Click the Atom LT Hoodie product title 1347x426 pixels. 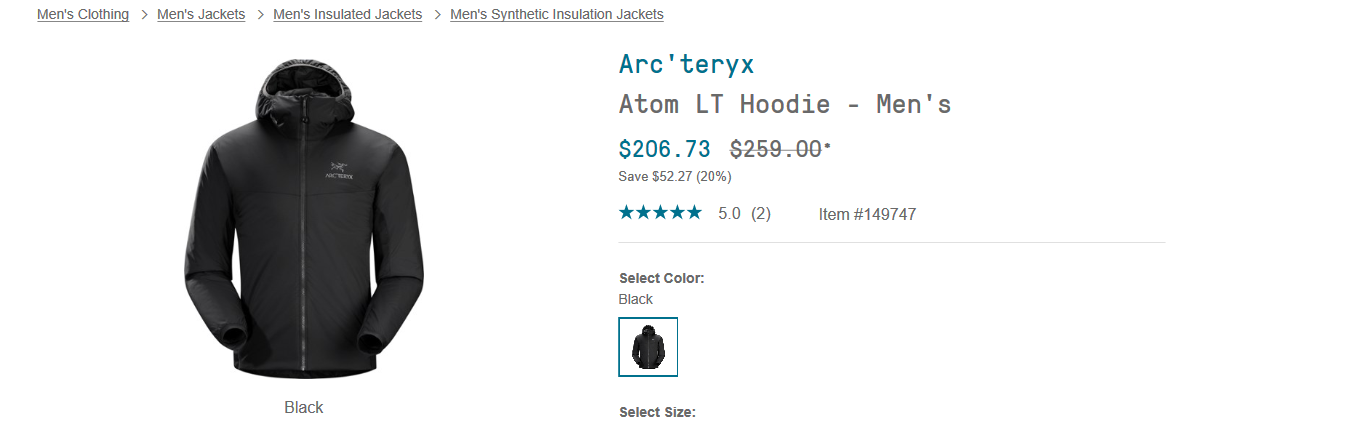click(785, 104)
